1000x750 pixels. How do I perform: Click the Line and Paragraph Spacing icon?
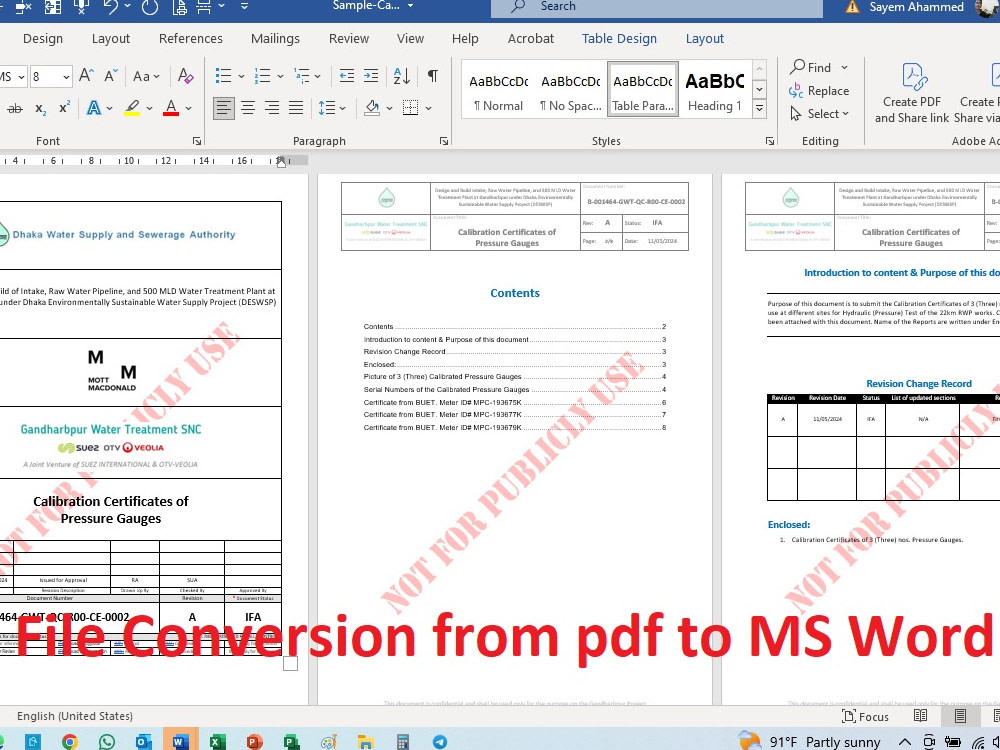click(327, 108)
